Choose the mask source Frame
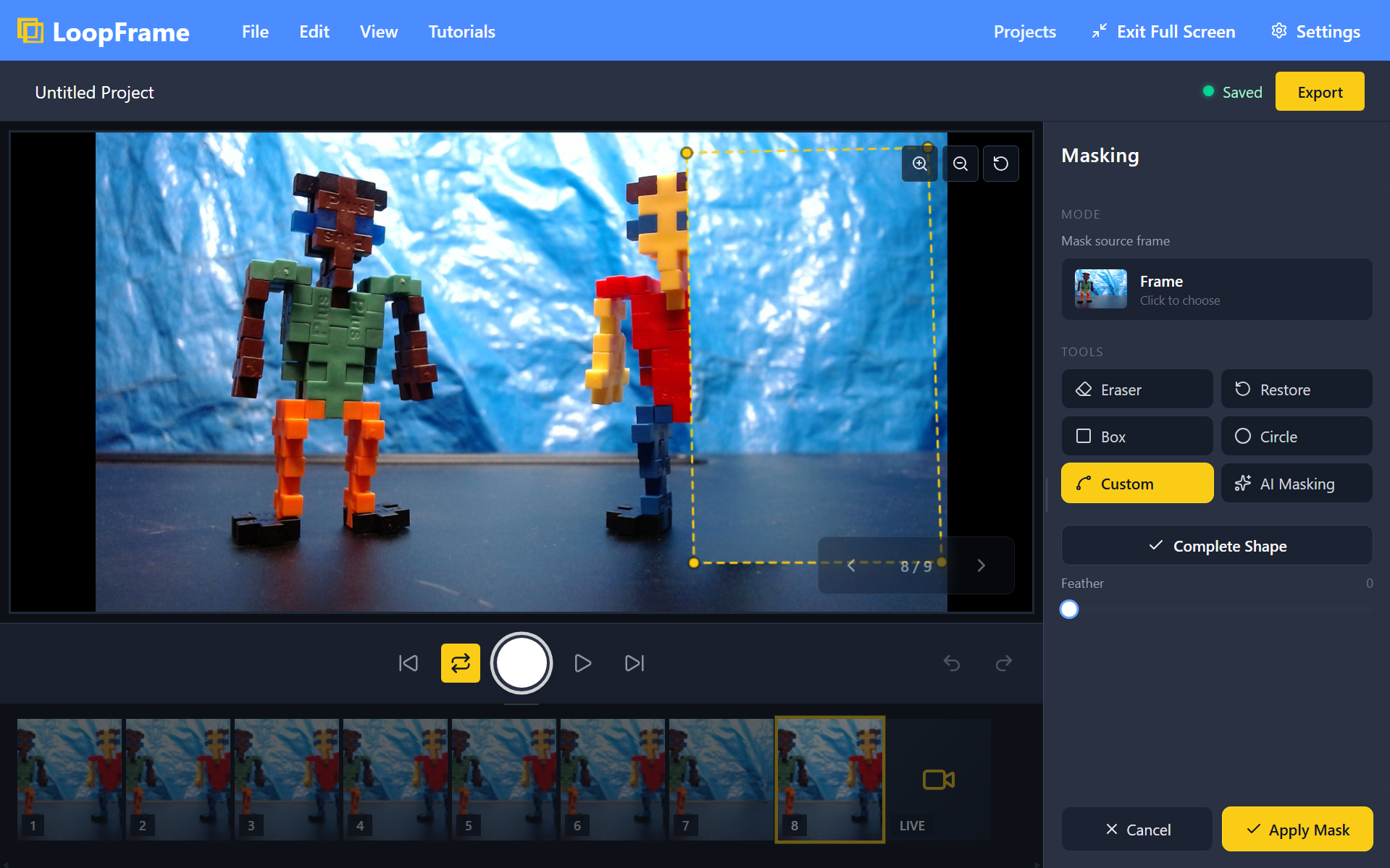This screenshot has height=868, width=1390. (1216, 290)
